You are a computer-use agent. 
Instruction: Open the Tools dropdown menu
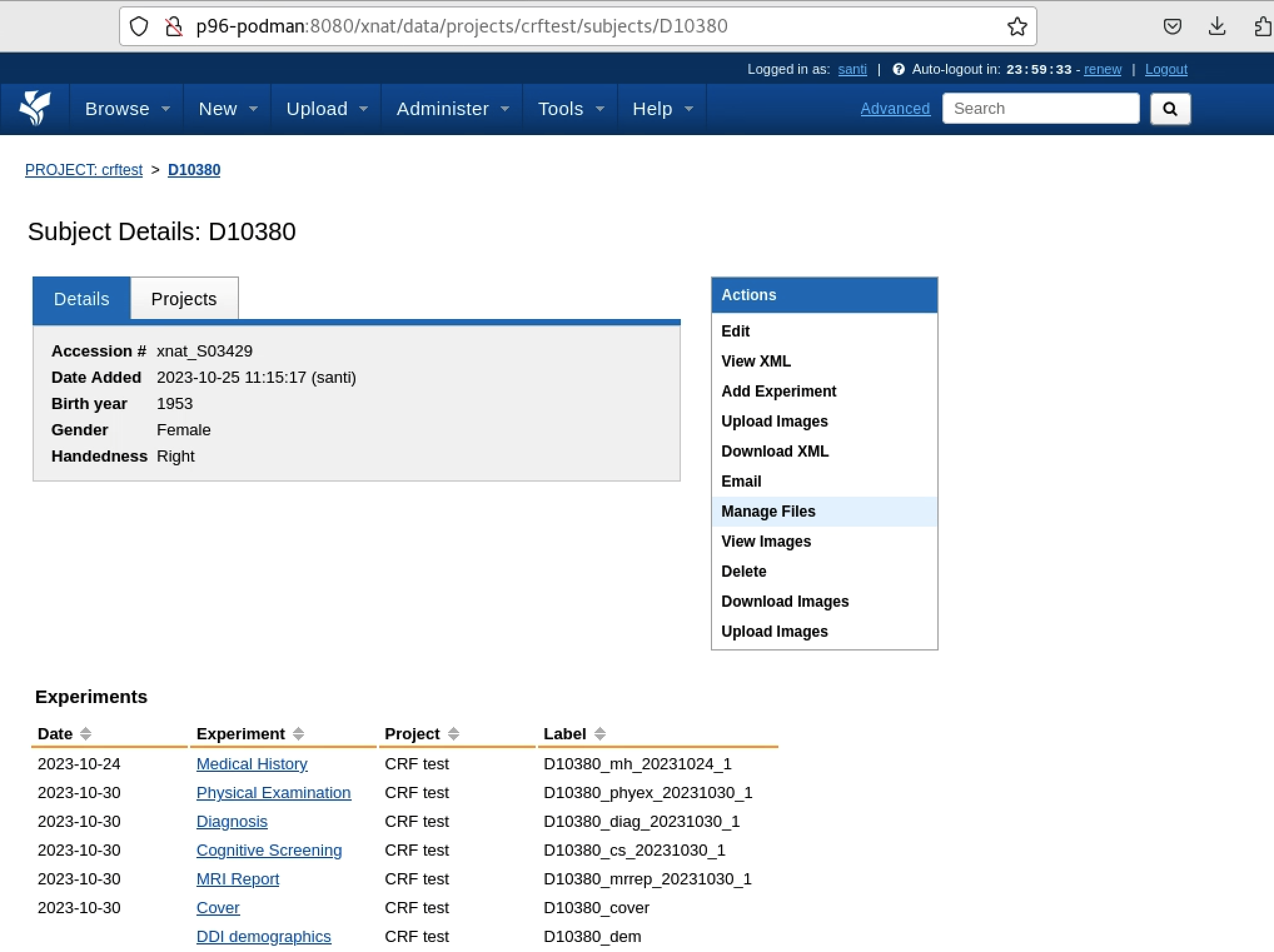tap(569, 108)
